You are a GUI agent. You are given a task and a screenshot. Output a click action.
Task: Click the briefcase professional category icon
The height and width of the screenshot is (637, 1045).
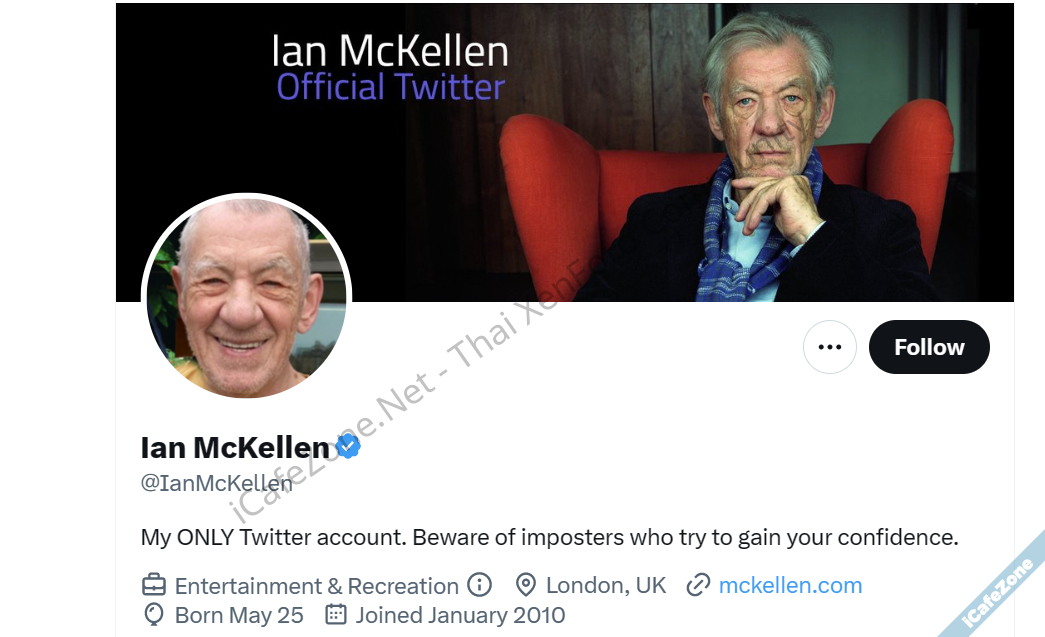pyautogui.click(x=154, y=585)
